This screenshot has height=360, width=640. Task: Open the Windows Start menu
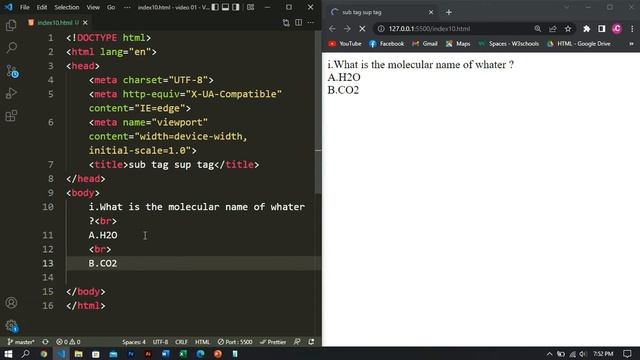8,353
